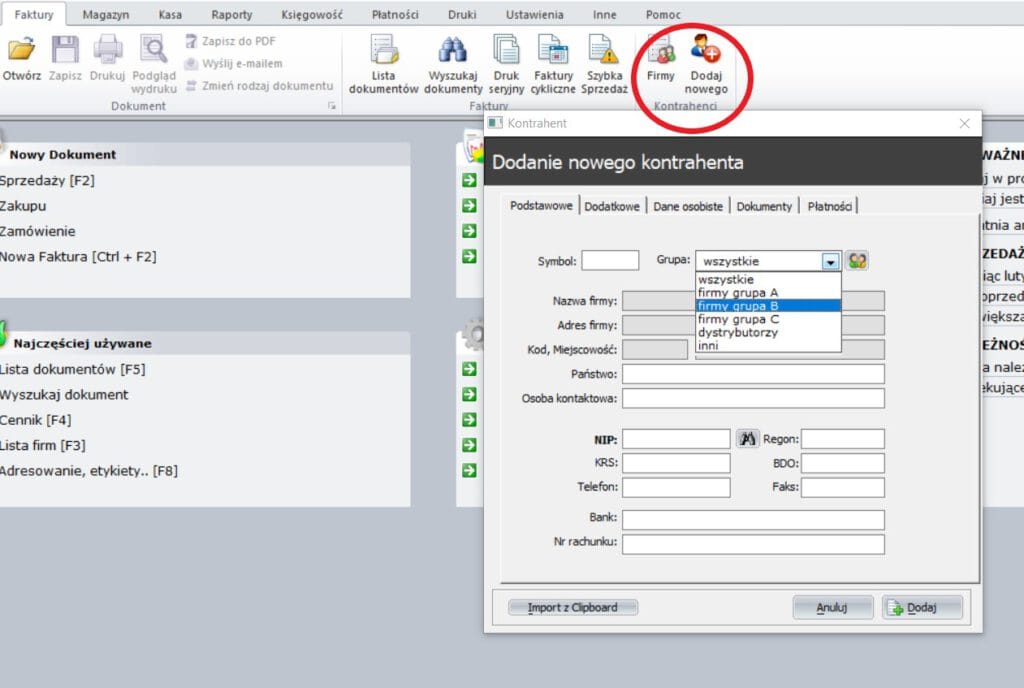Click the Faktury cykliczne icon
Screen dimensions: 1024x688
553,52
